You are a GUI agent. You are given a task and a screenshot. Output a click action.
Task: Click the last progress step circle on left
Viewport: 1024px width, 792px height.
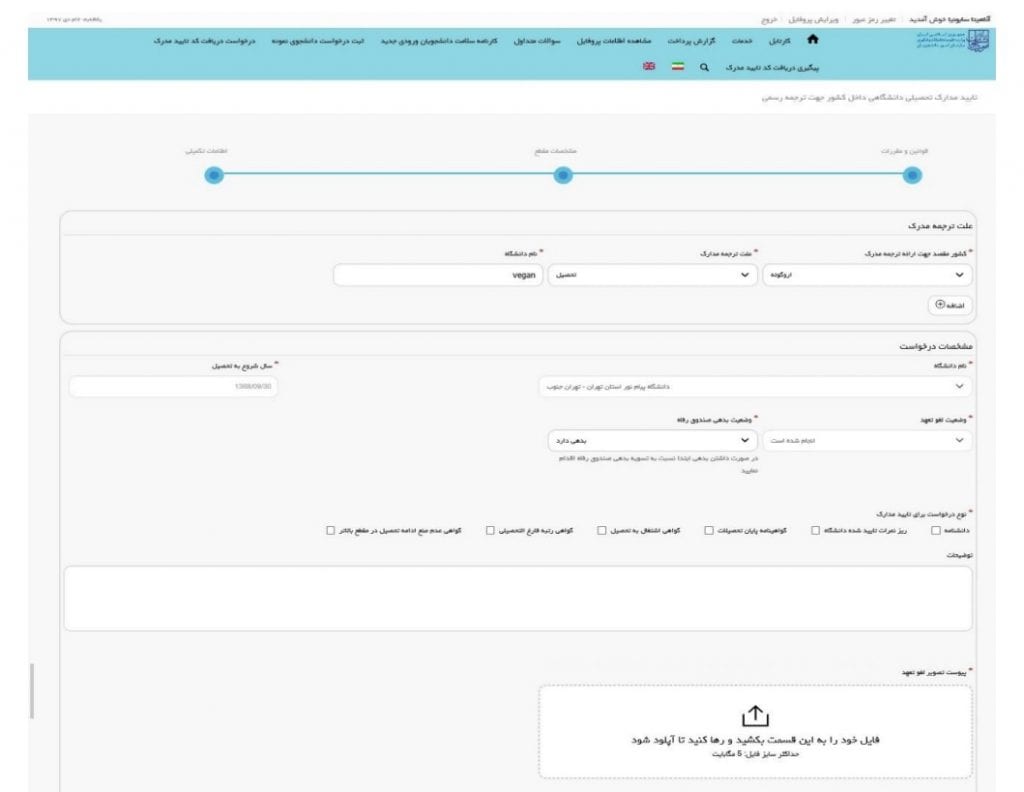tap(213, 175)
